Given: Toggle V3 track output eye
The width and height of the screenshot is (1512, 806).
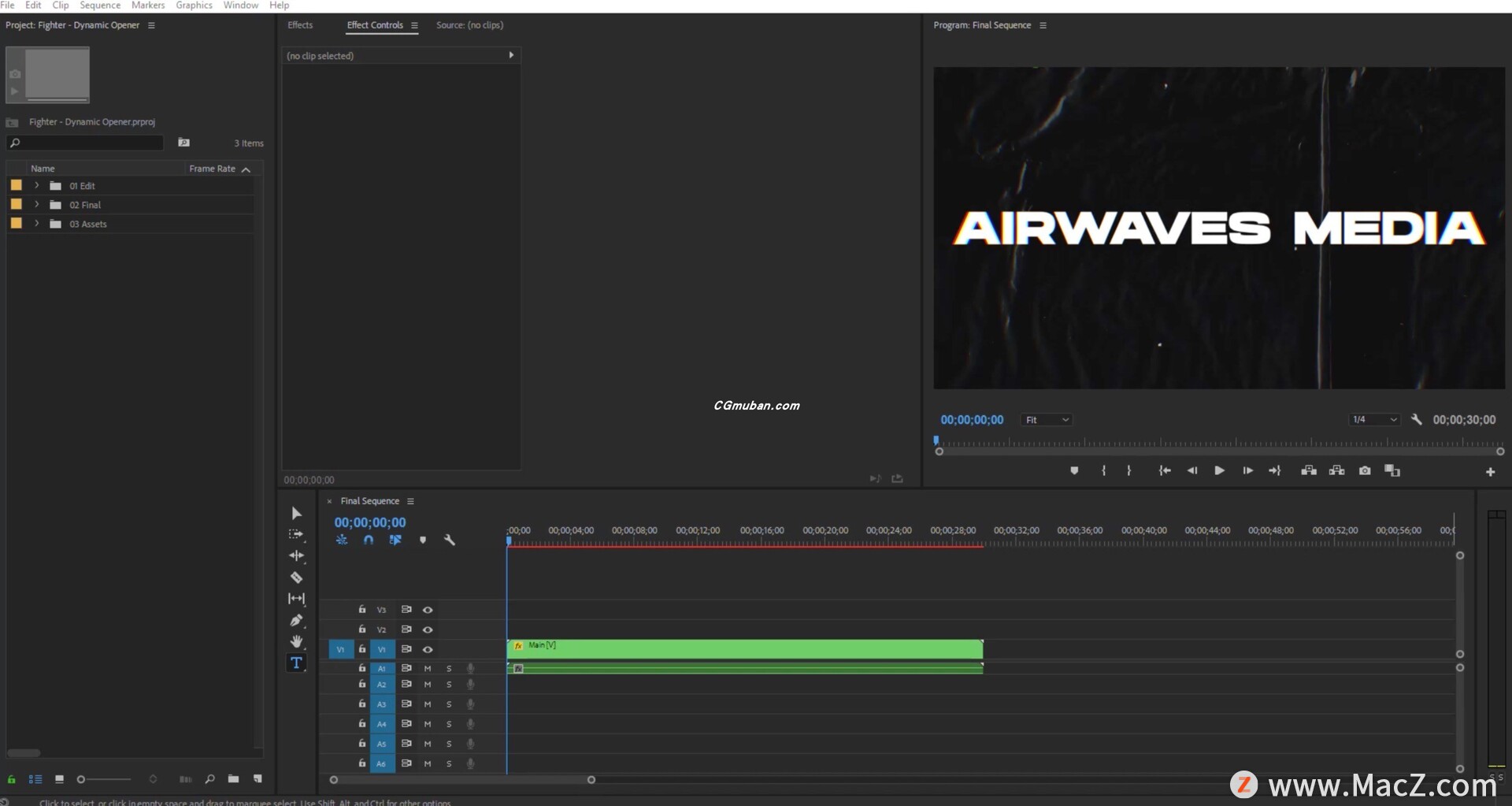Looking at the screenshot, I should (428, 610).
